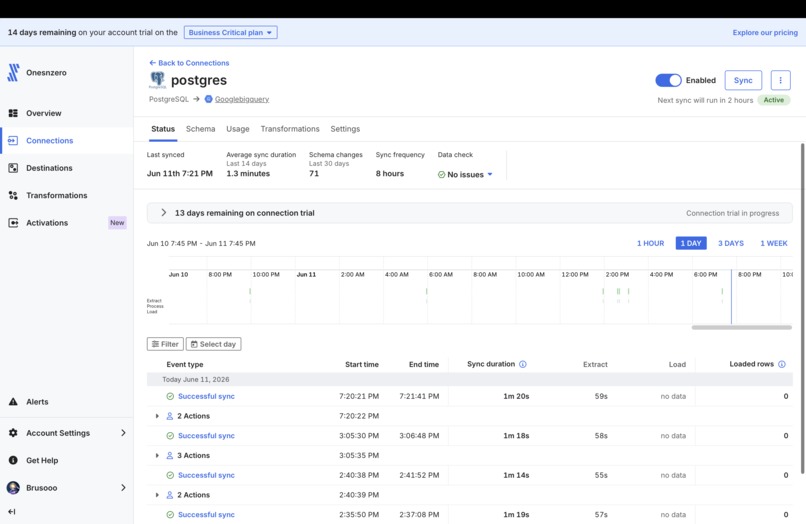Viewport: 806px width, 524px height.
Task: Click the Alerts warning triangle icon
Action: pyautogui.click(x=13, y=402)
